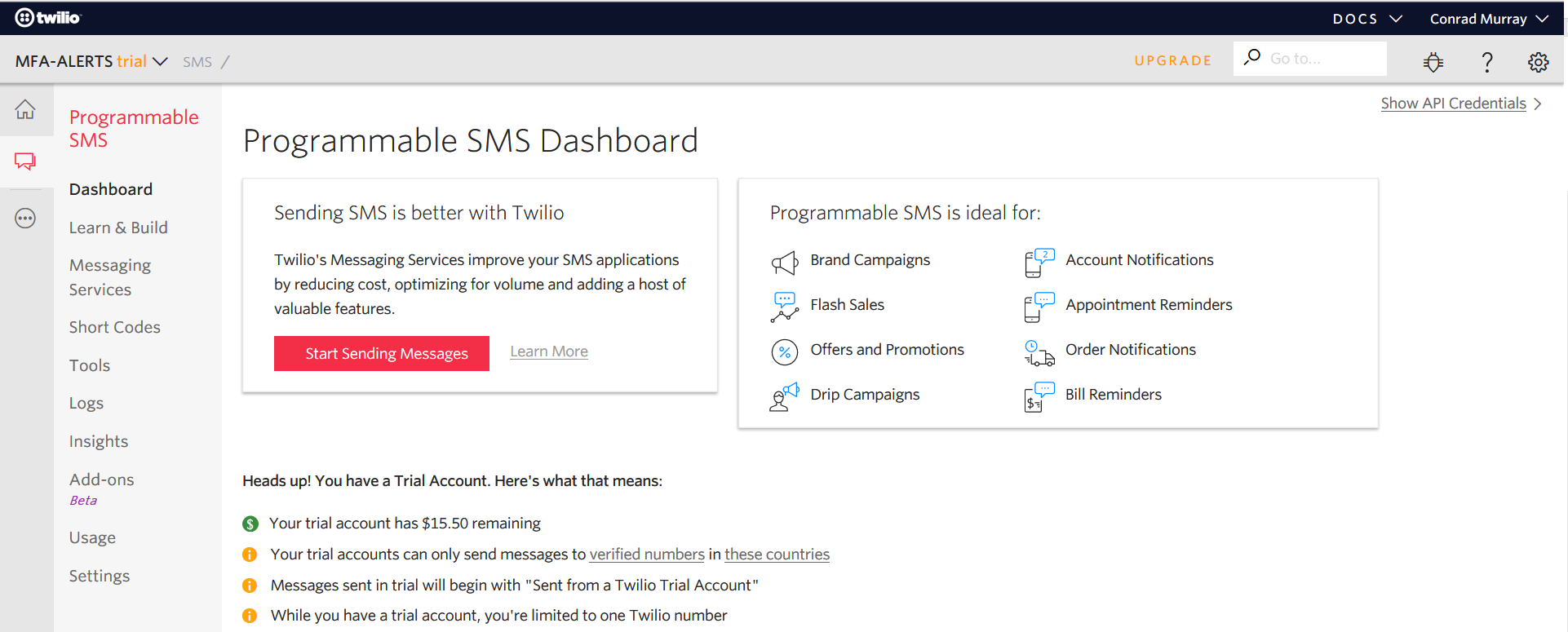Select the Bill Reminders label
This screenshot has height=632, width=1568.
1114,394
